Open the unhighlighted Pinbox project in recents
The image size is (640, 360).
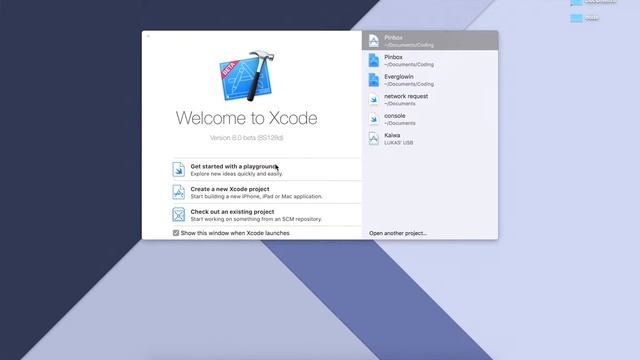(430, 60)
